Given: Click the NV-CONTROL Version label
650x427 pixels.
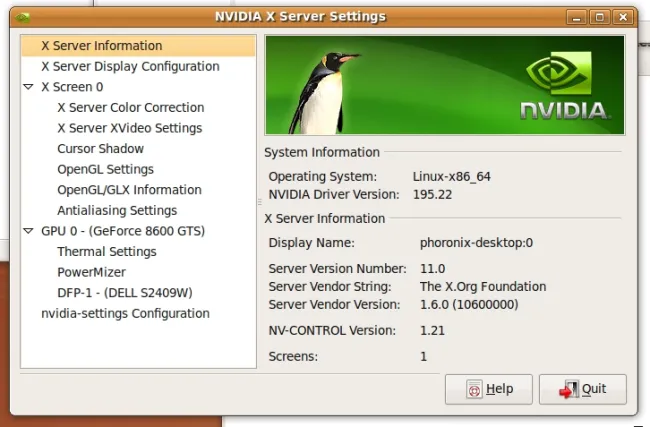Looking at the screenshot, I should (x=332, y=331).
